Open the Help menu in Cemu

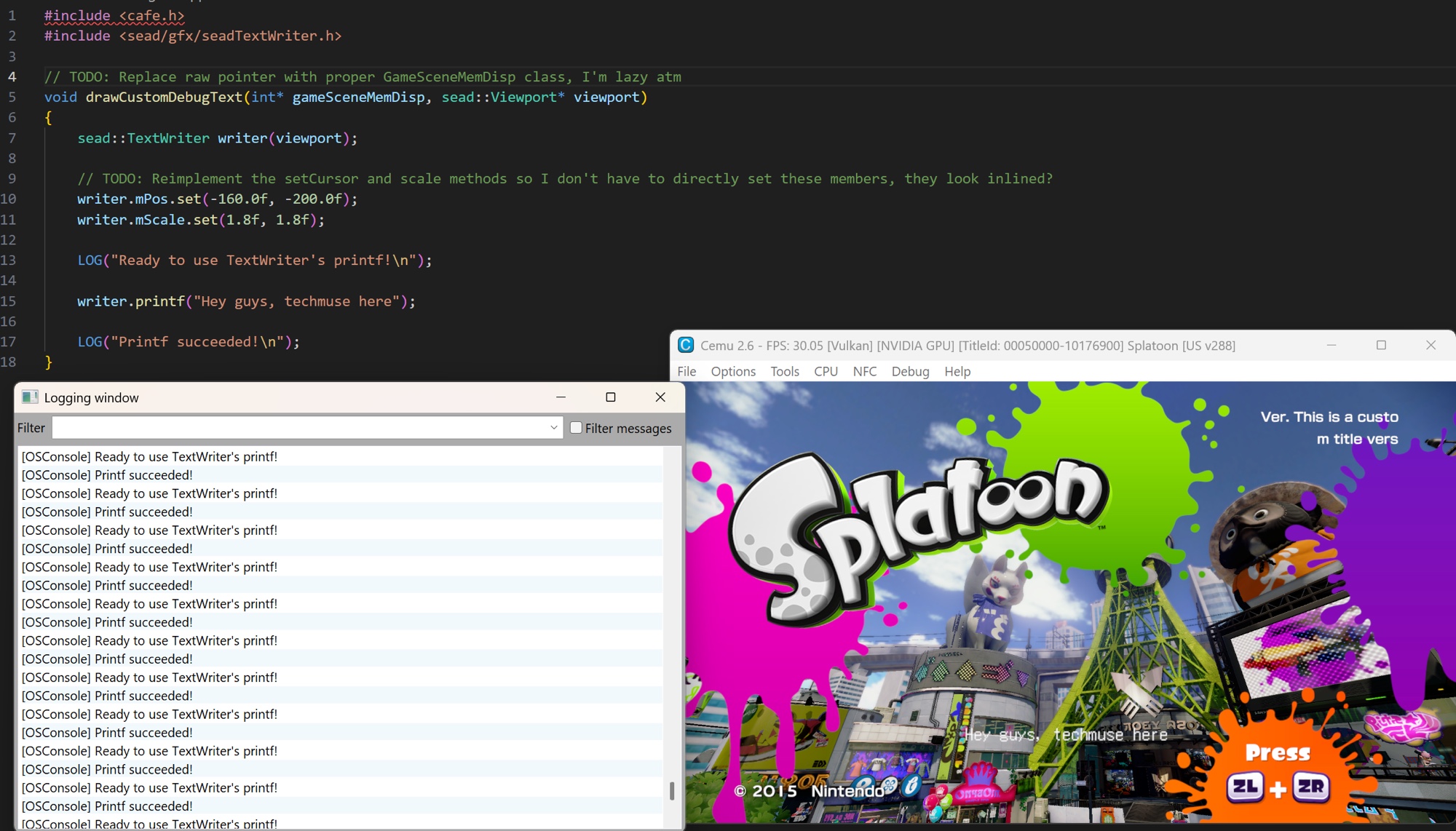coord(957,371)
